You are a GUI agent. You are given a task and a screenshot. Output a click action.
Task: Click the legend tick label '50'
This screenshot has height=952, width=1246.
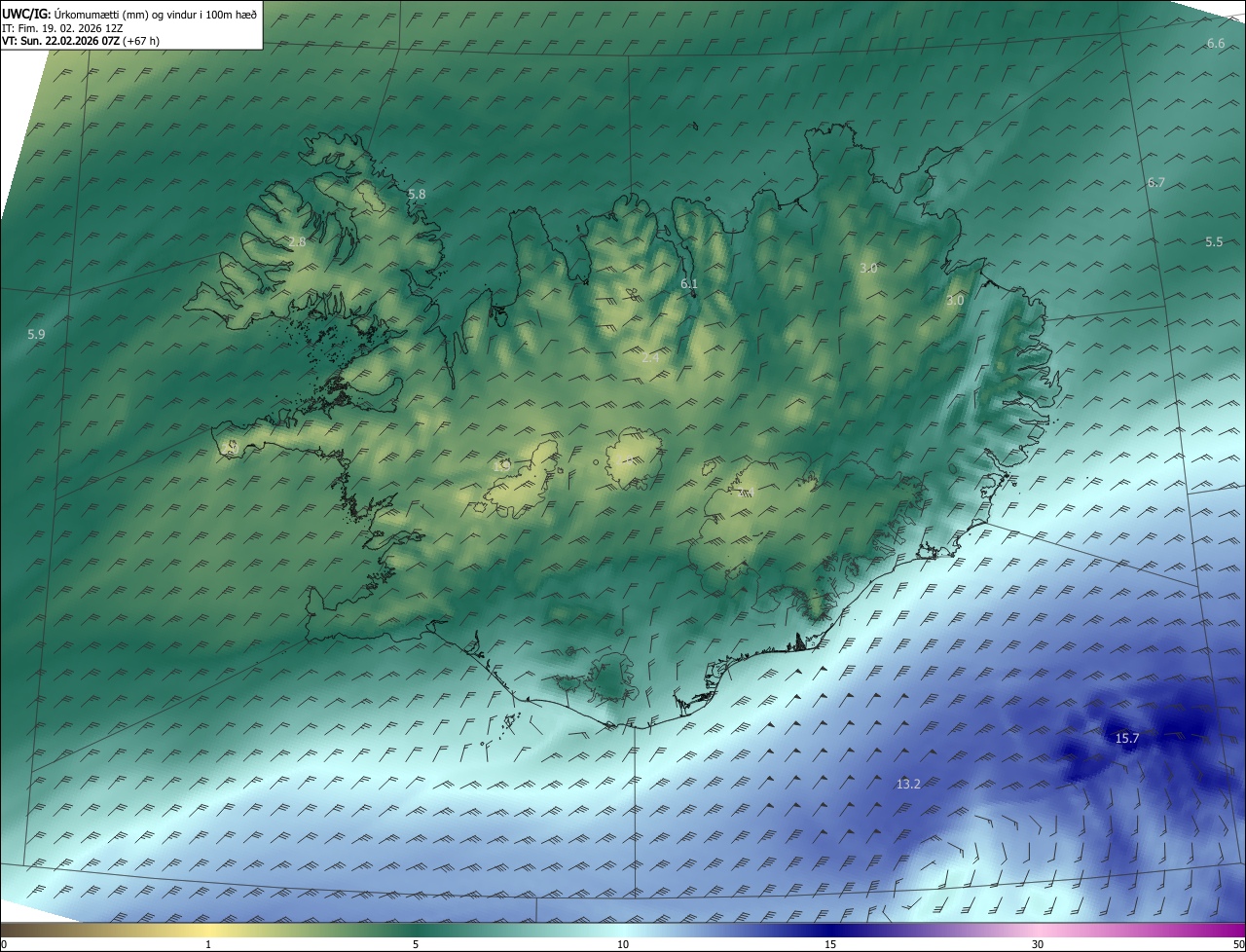(x=1238, y=944)
